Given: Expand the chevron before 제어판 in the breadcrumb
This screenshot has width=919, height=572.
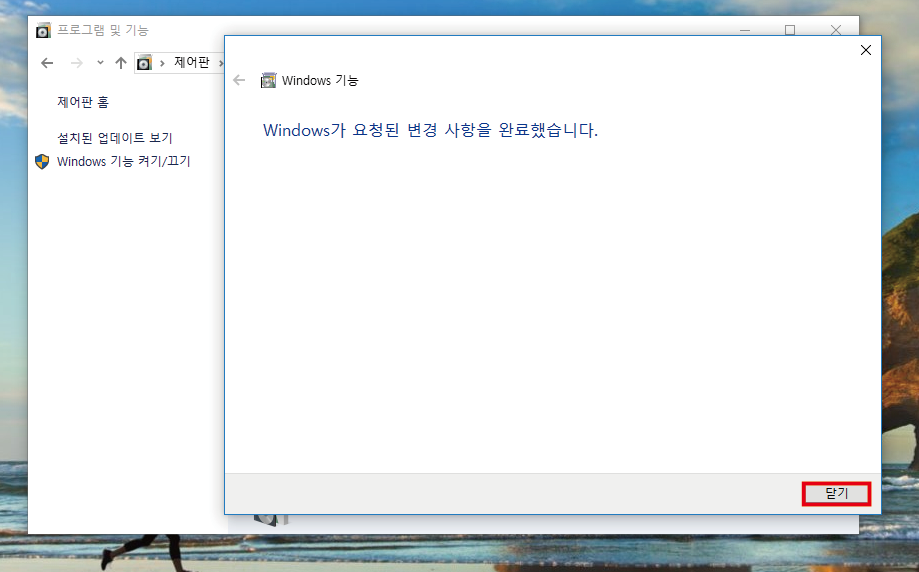Looking at the screenshot, I should point(162,63).
